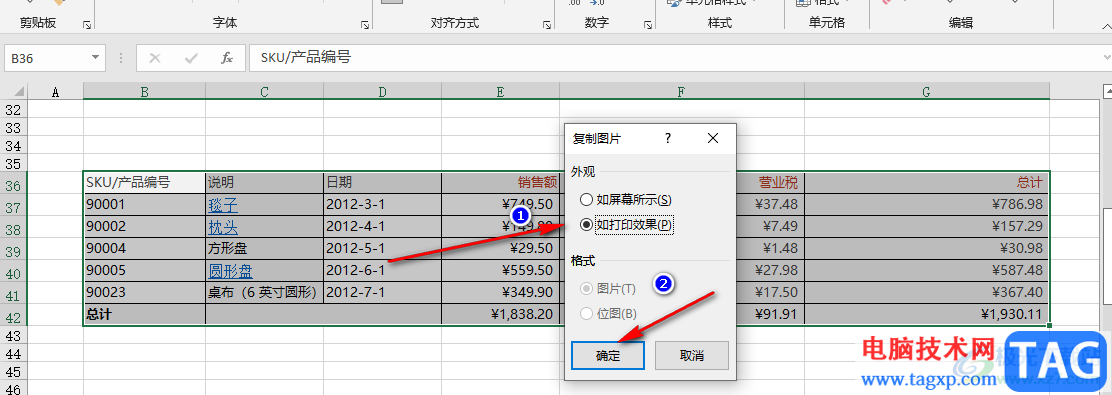Select column E header
This screenshot has height=395, width=1112.
[500, 91]
